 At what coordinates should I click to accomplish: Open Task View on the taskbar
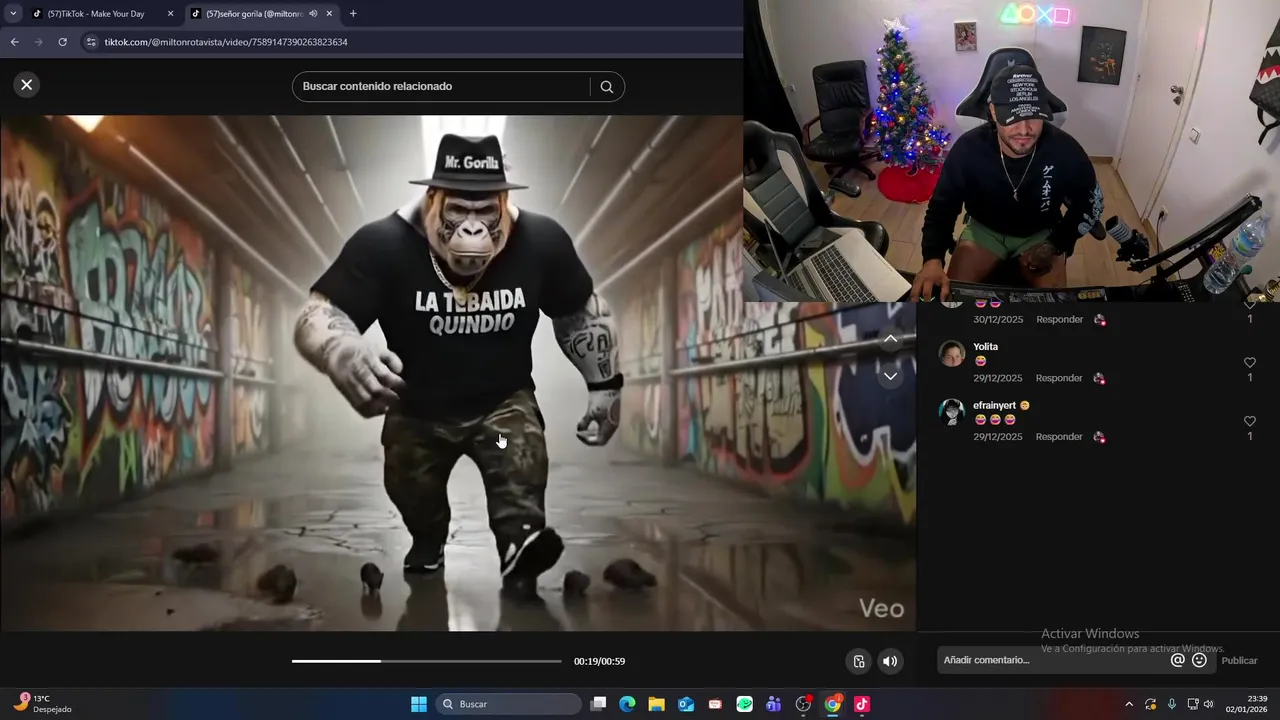(x=598, y=704)
